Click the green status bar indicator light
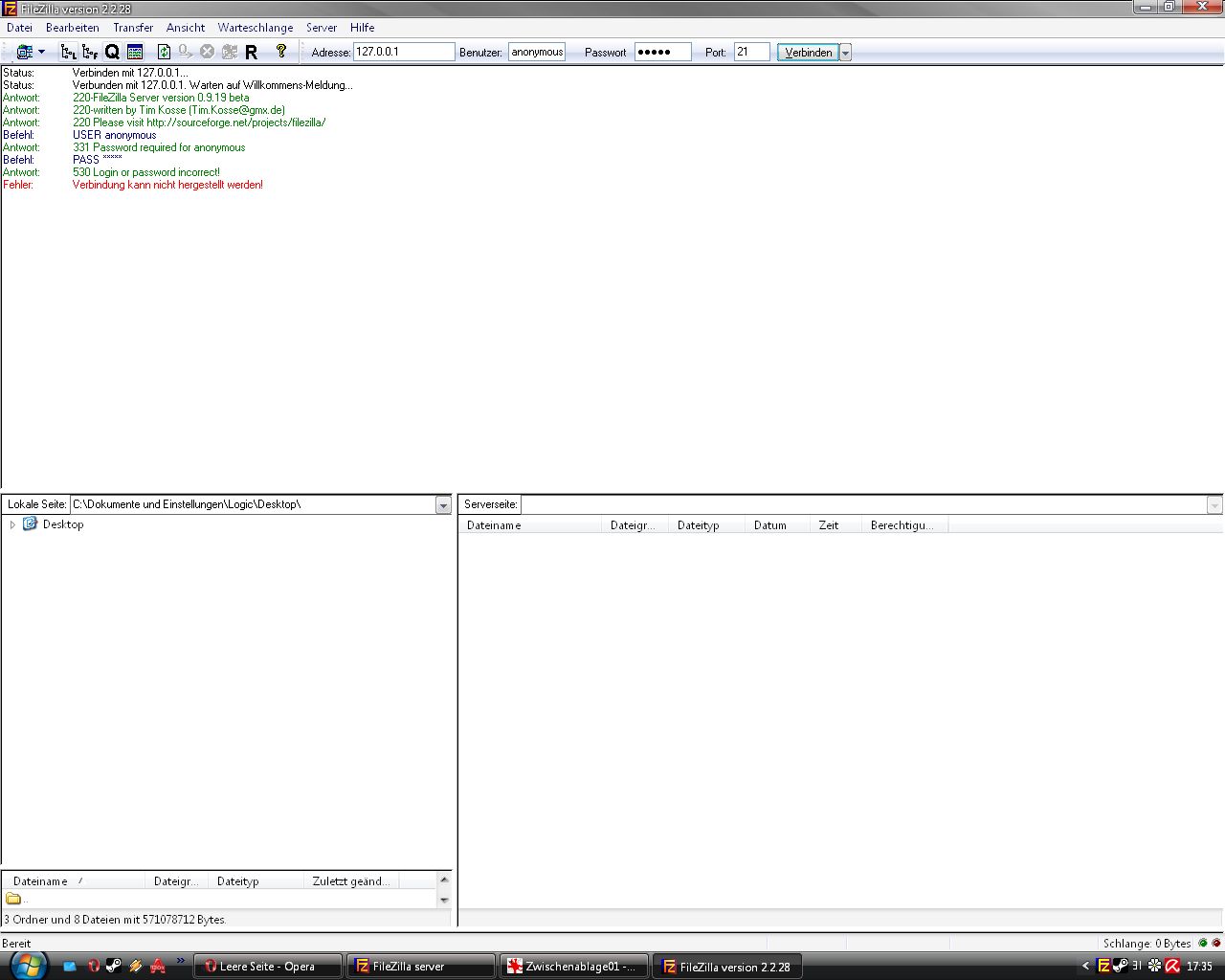The height and width of the screenshot is (980, 1225). [1203, 944]
